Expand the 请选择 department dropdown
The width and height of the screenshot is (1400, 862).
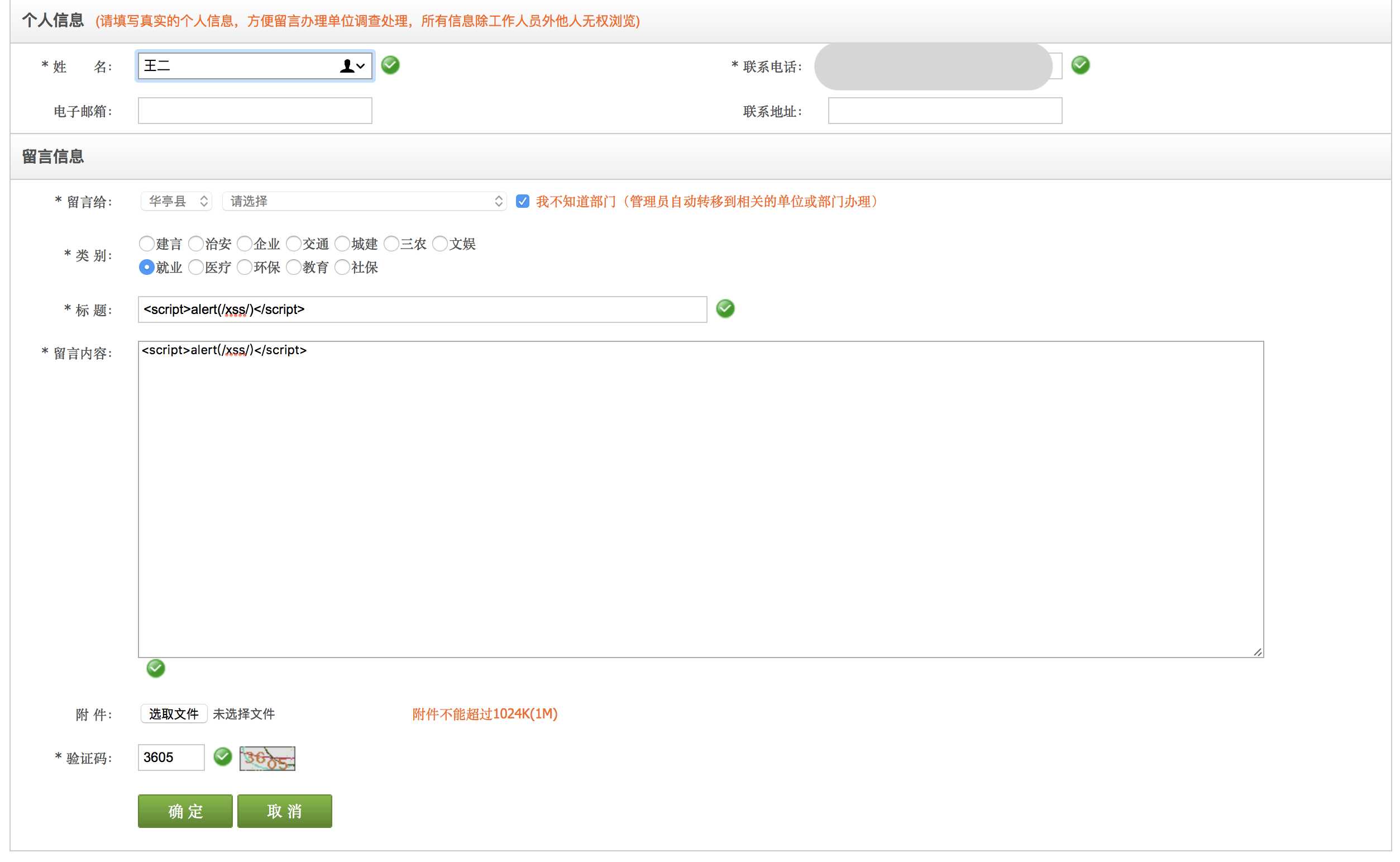(364, 201)
